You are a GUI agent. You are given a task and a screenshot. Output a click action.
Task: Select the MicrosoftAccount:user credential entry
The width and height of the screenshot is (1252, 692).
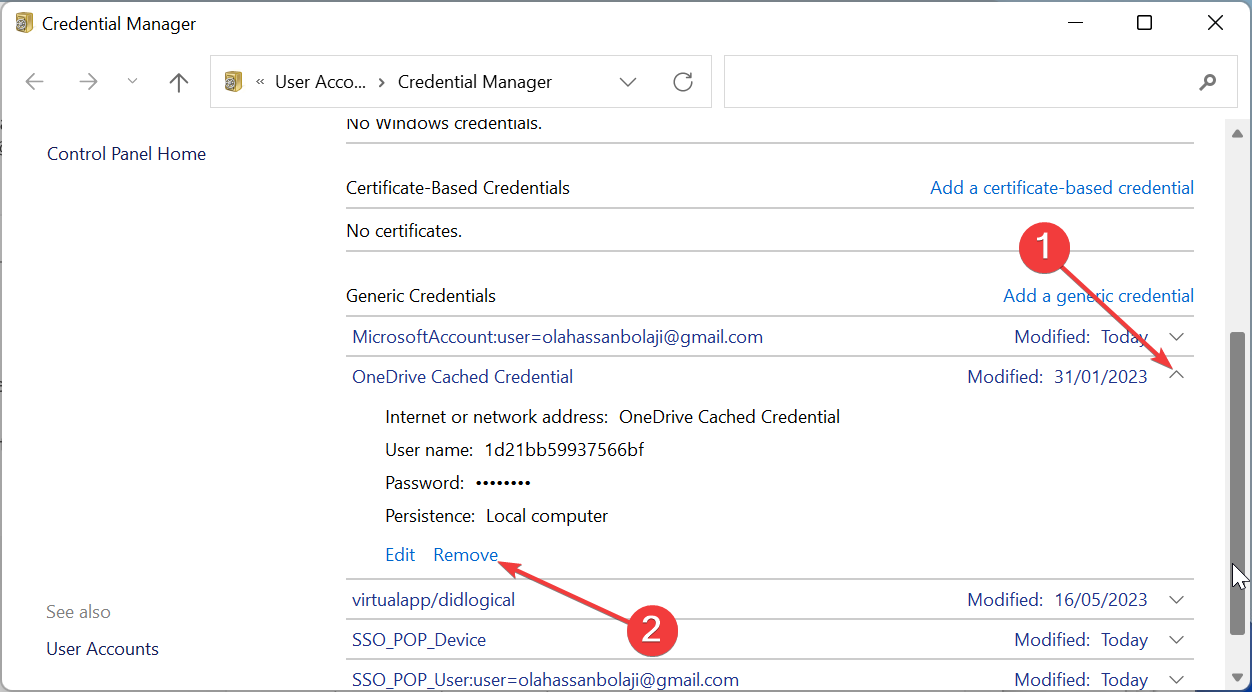tap(557, 337)
